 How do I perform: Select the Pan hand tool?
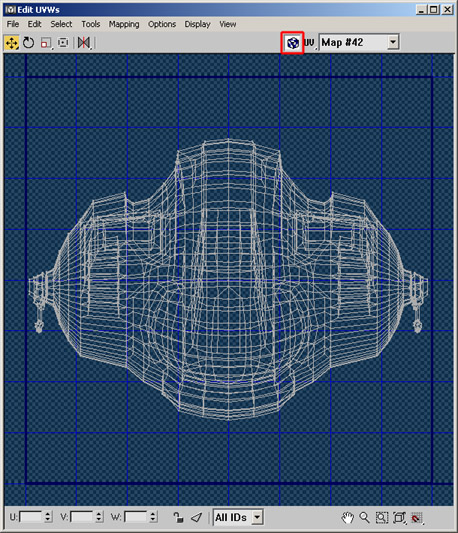tap(347, 518)
